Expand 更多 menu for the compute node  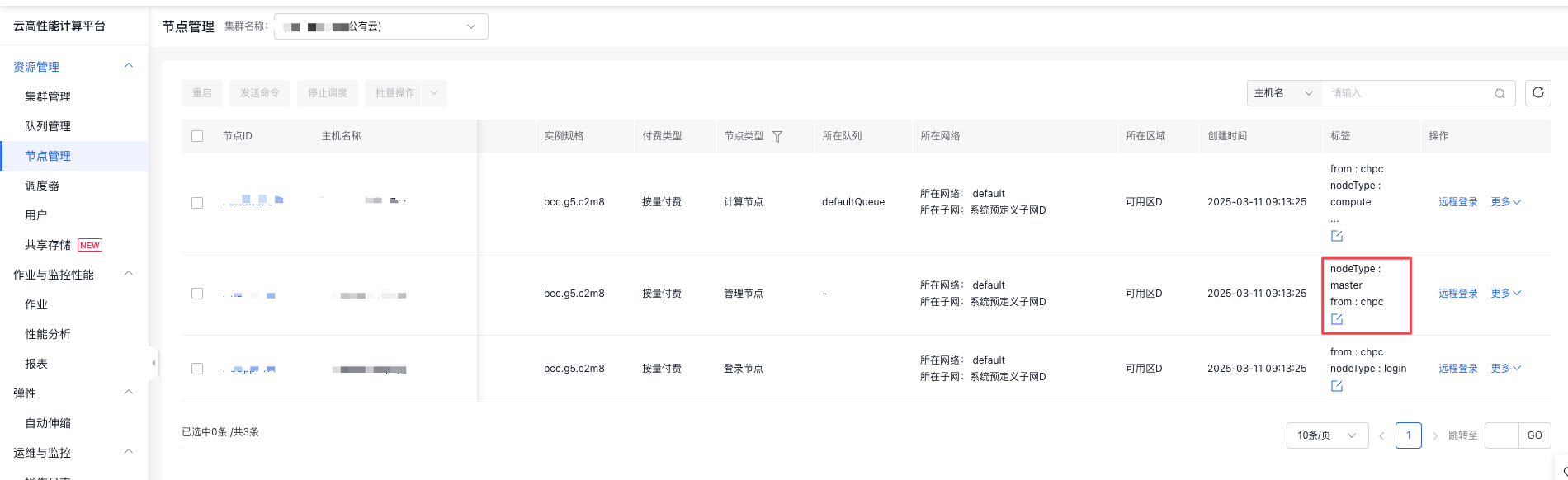click(1506, 202)
